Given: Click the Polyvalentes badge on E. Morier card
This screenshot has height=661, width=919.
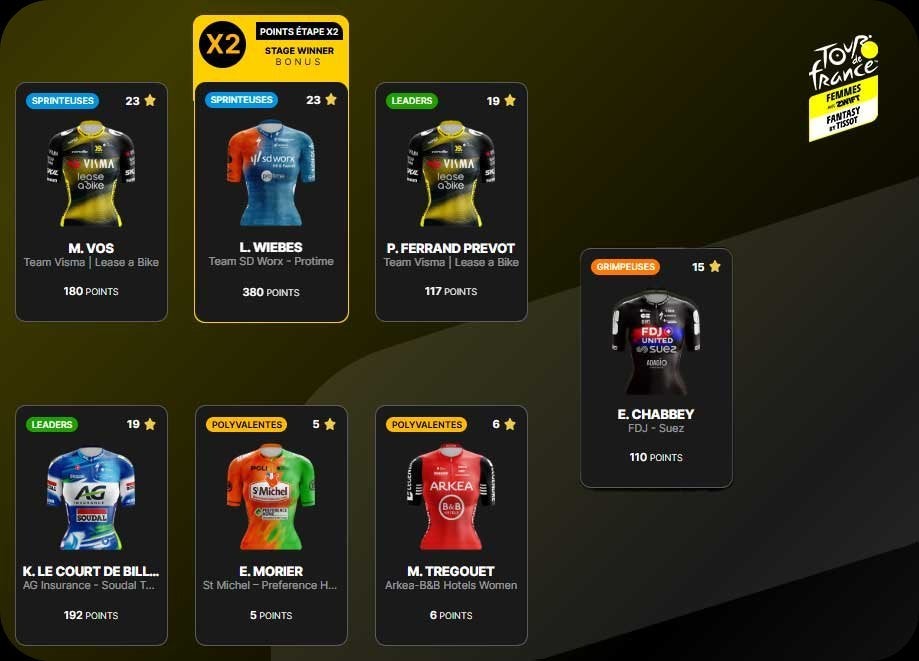Looking at the screenshot, I should click(246, 424).
